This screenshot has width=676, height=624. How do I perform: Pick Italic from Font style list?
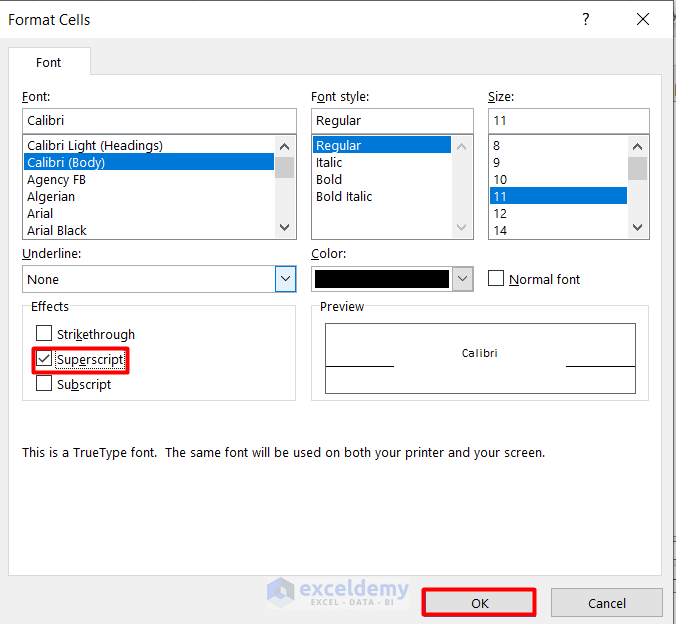[329, 163]
